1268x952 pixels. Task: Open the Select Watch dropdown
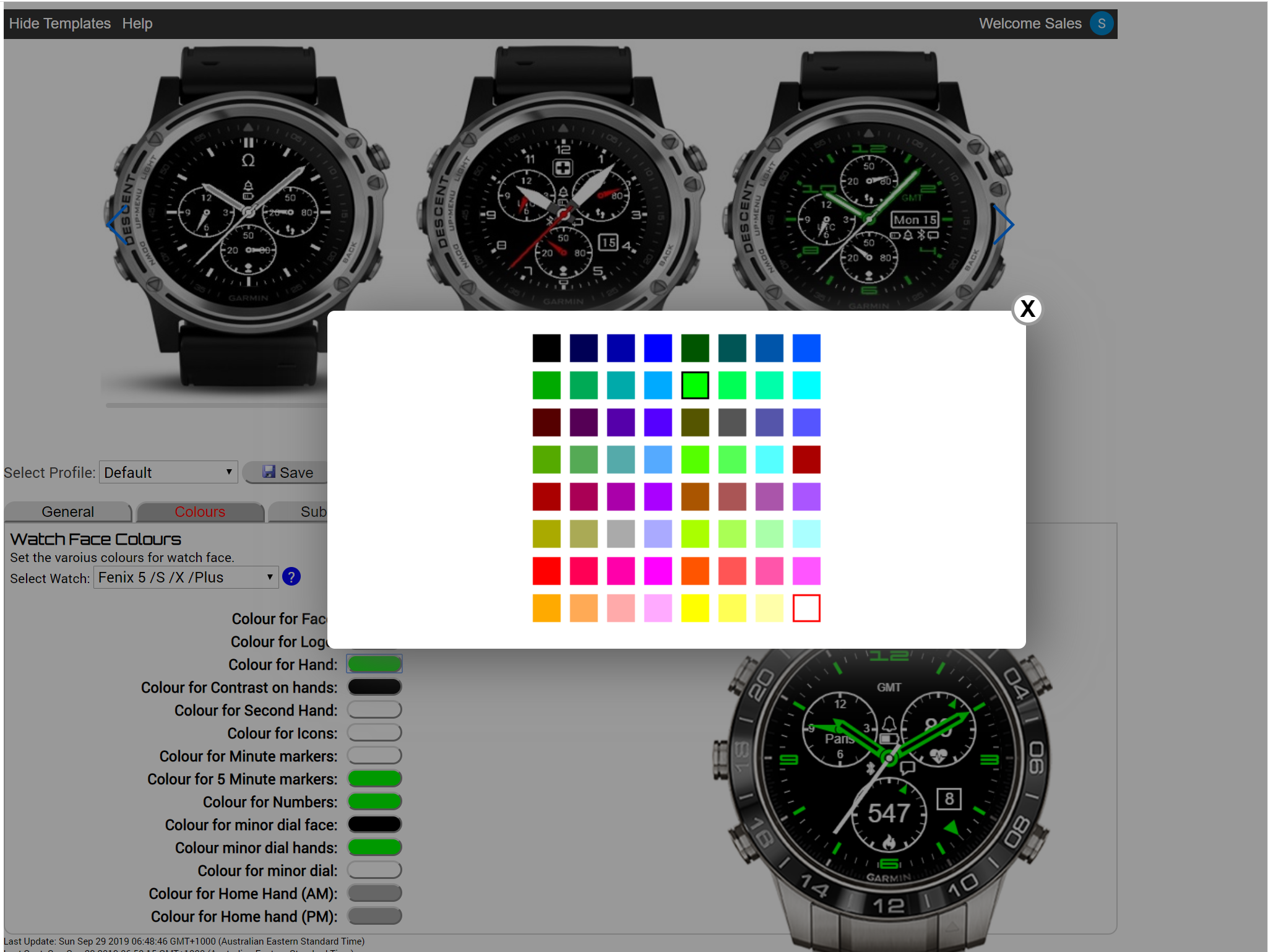pos(186,578)
